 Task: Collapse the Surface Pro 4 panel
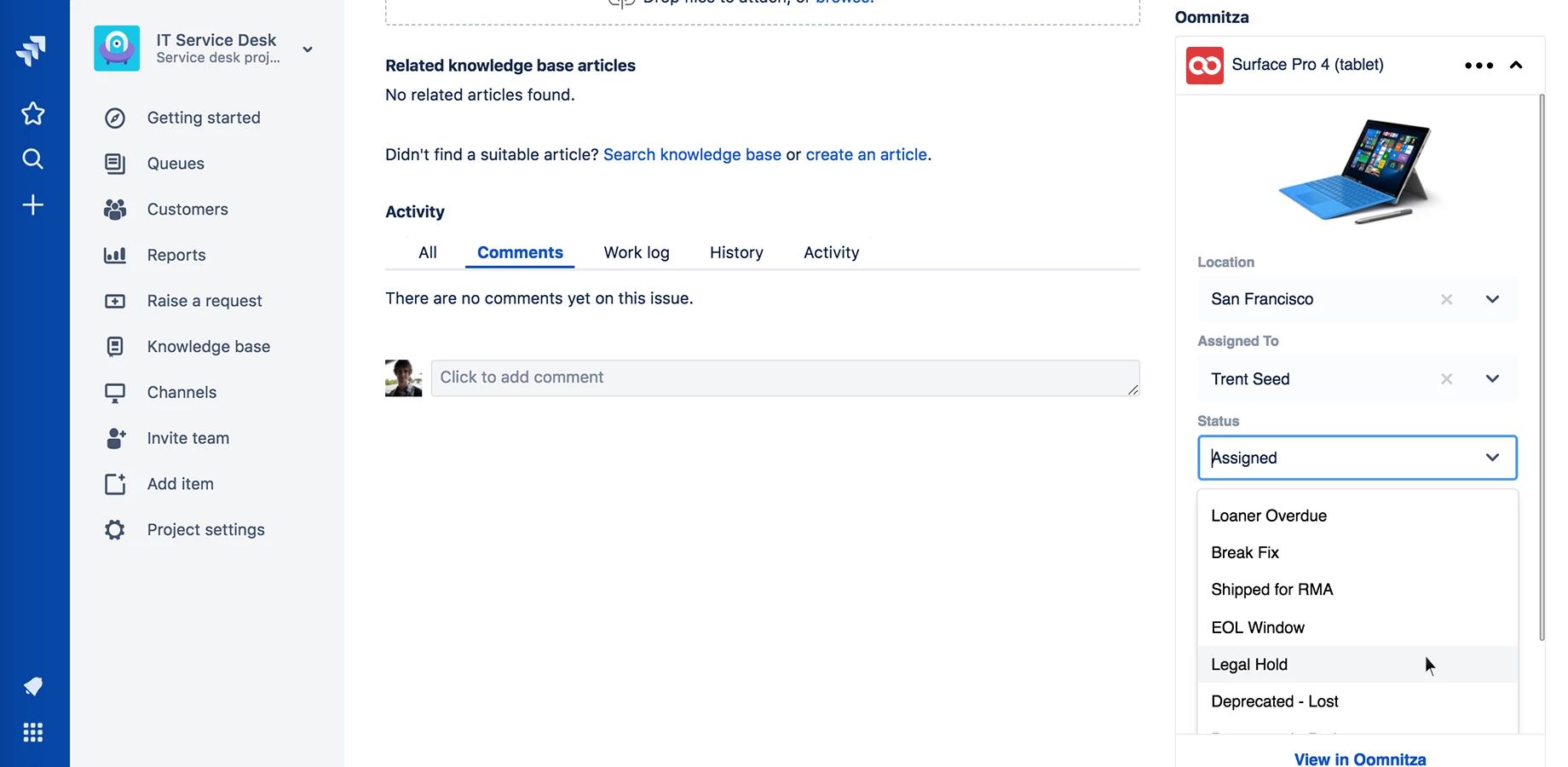(x=1516, y=65)
